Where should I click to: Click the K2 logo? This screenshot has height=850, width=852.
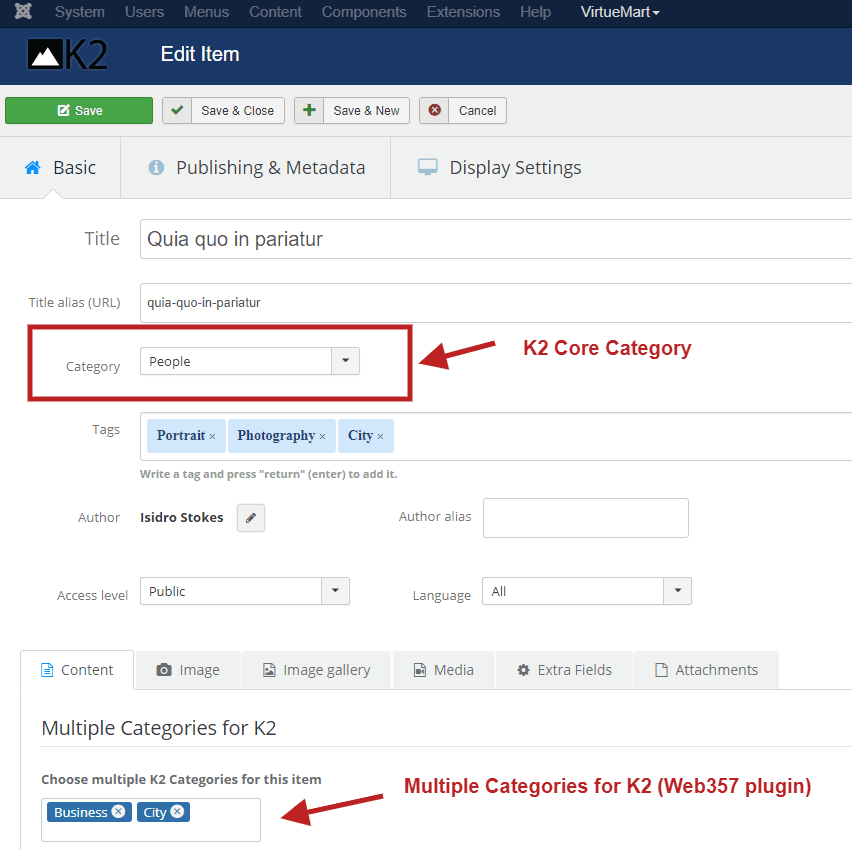tap(67, 54)
